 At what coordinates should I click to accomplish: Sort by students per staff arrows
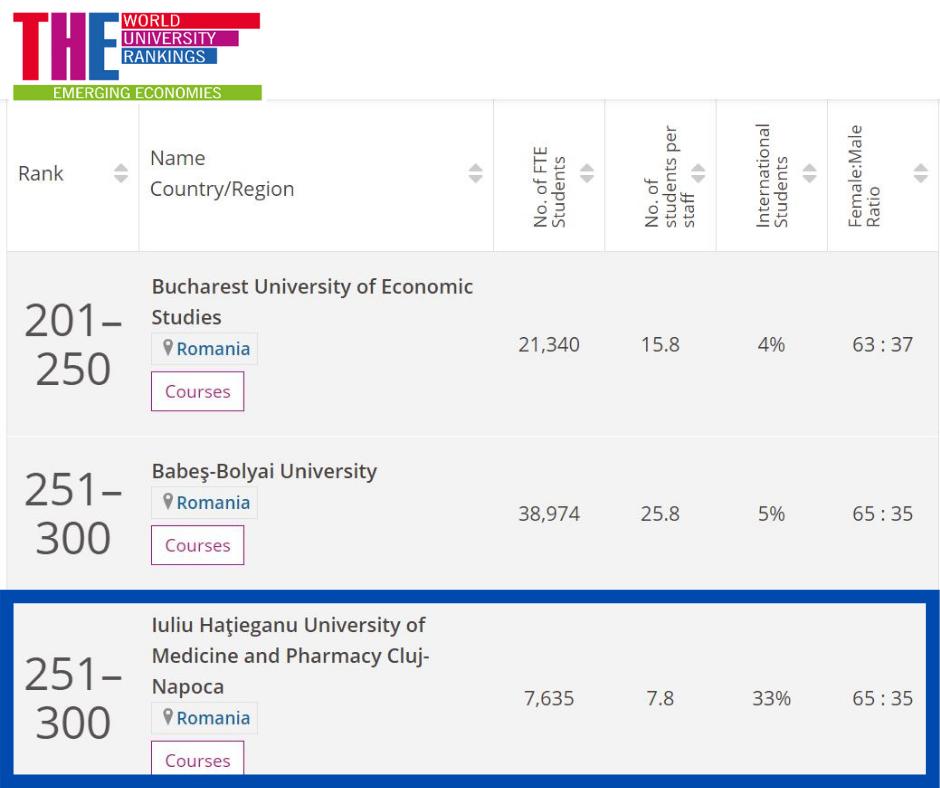(x=698, y=173)
